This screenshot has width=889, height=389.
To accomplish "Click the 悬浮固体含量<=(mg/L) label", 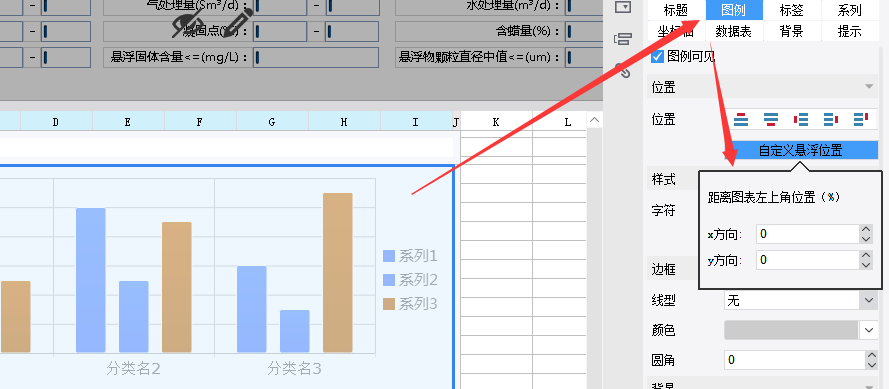I will (179, 57).
